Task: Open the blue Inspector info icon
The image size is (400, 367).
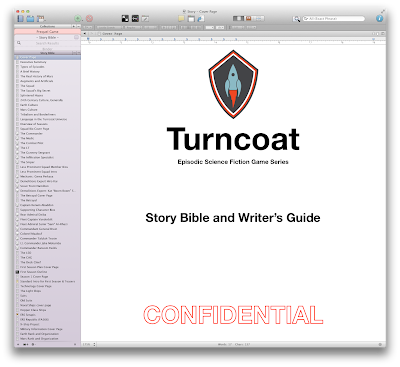Action: pyautogui.click(x=379, y=18)
